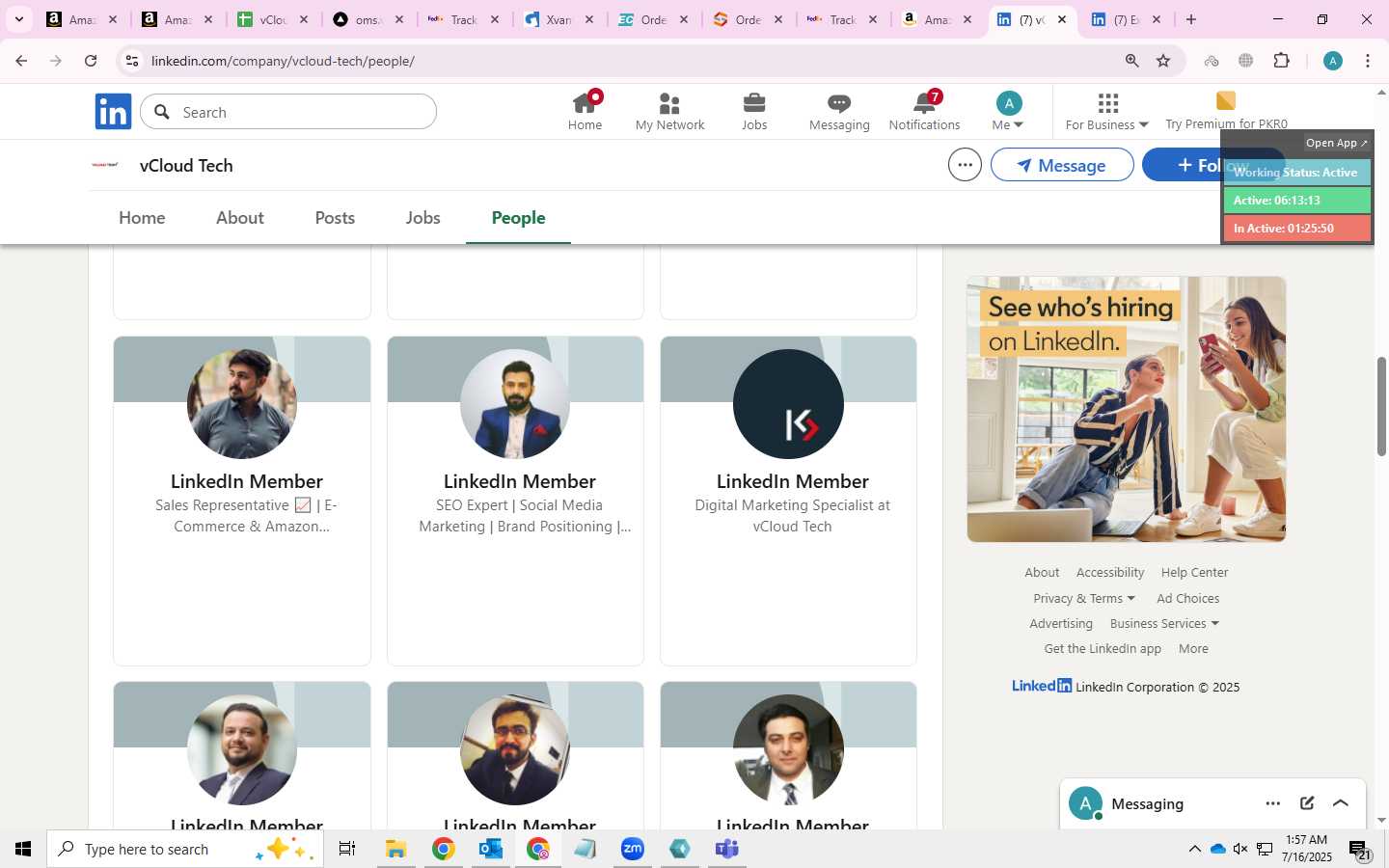Open Zoom from the taskbar
Viewport: 1389px width, 868px height.
coord(632,849)
